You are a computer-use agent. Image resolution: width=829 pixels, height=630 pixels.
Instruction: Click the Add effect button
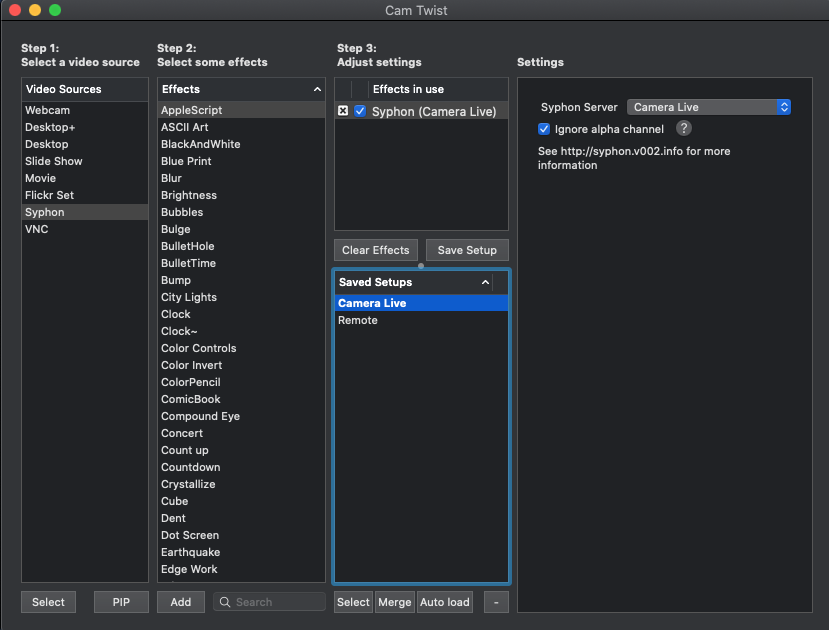(181, 602)
